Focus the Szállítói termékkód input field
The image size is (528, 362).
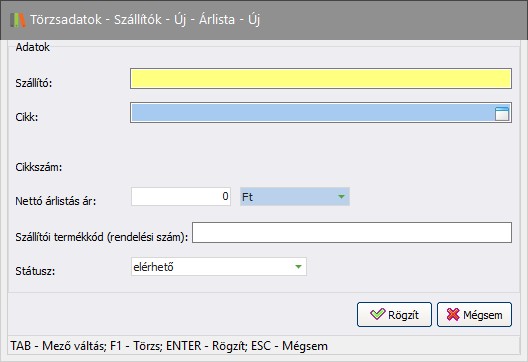(352, 232)
